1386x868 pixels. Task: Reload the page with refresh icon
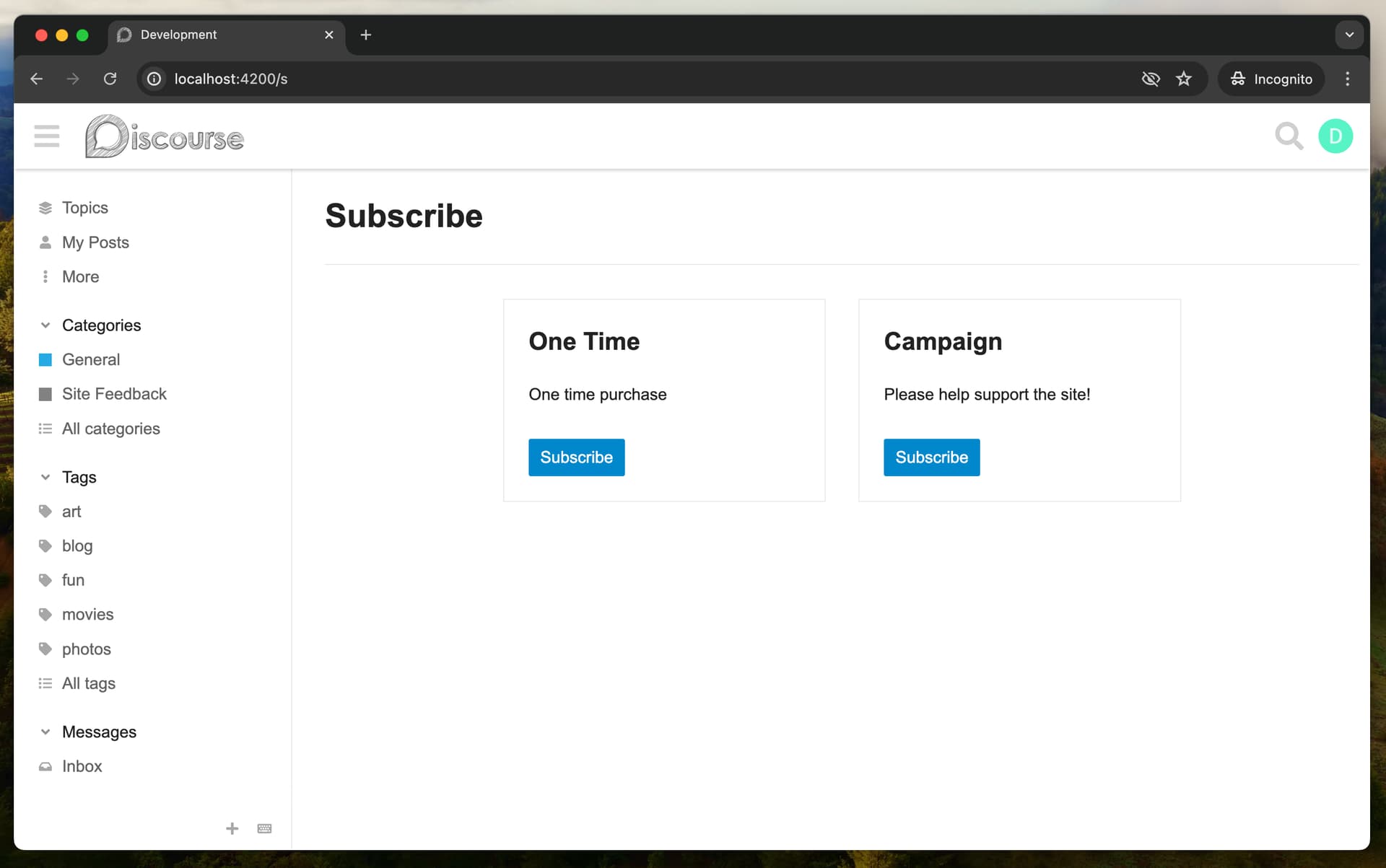click(110, 79)
